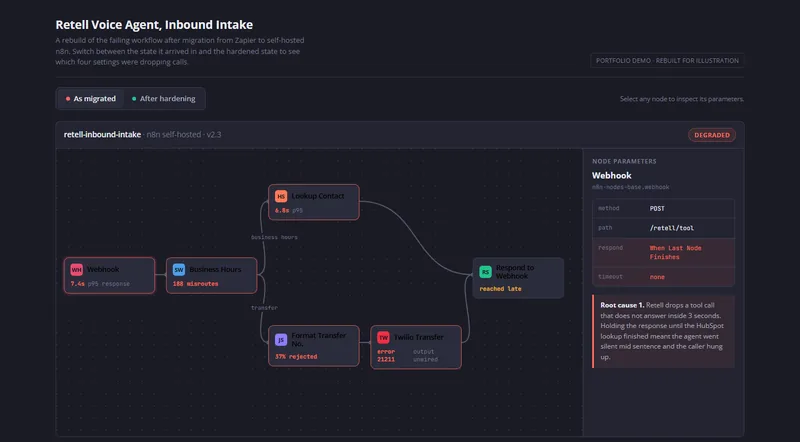The height and width of the screenshot is (442, 800).
Task: Select the Twilio Transfer node label
Action: point(418,337)
